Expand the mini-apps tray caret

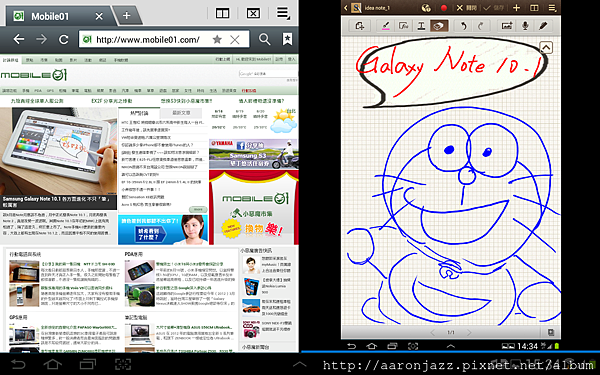(299, 364)
